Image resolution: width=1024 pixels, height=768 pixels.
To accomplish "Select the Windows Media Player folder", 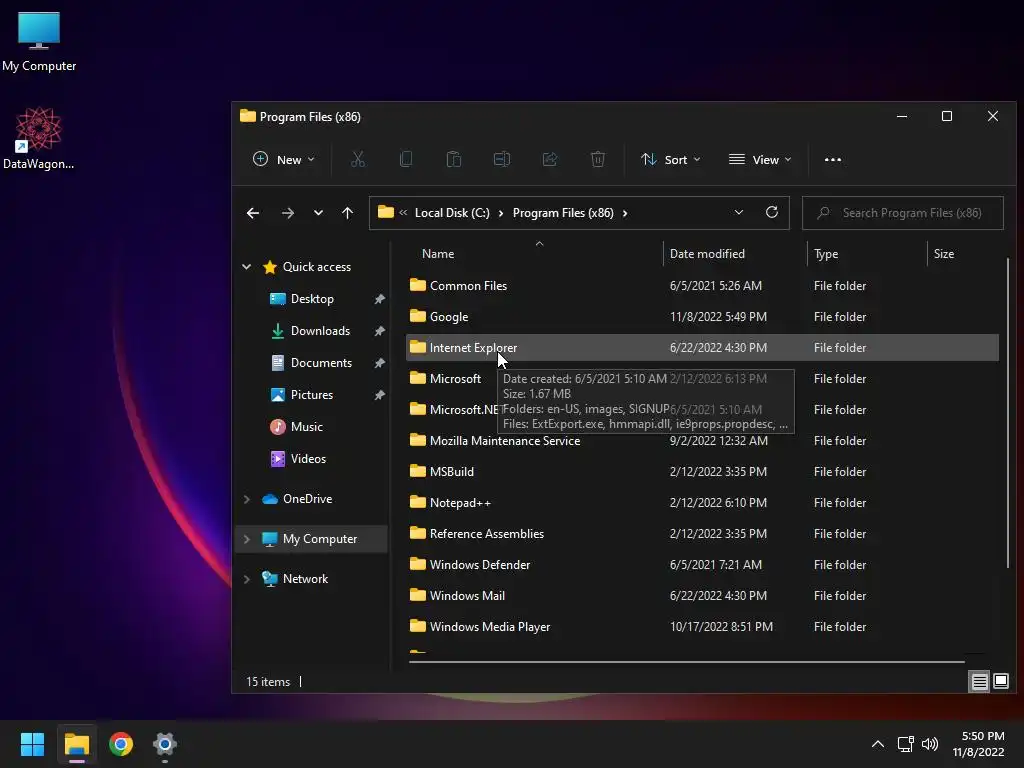I will (x=702, y=627).
